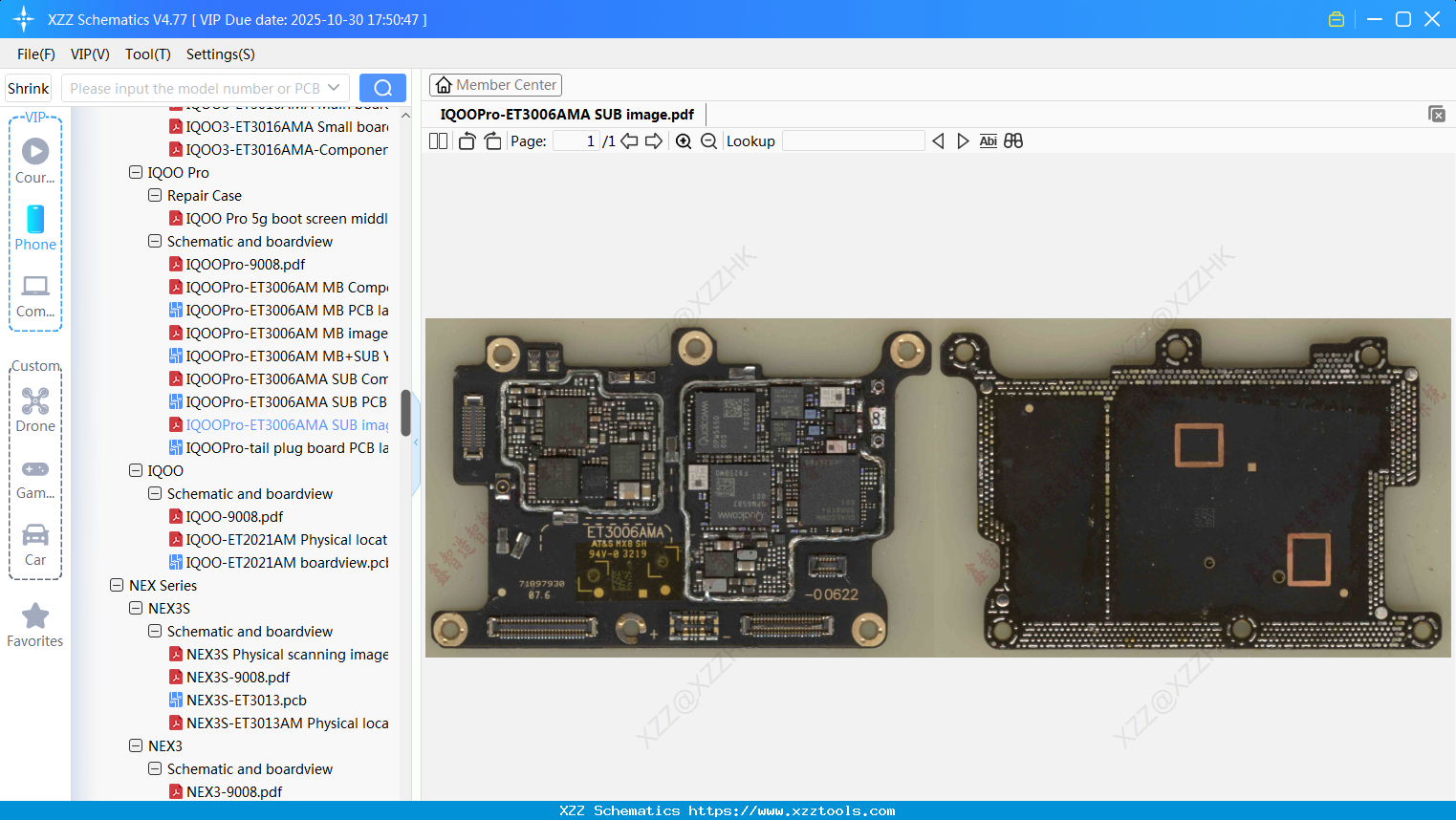
Task: Open the Tool menu
Action: [x=147, y=54]
